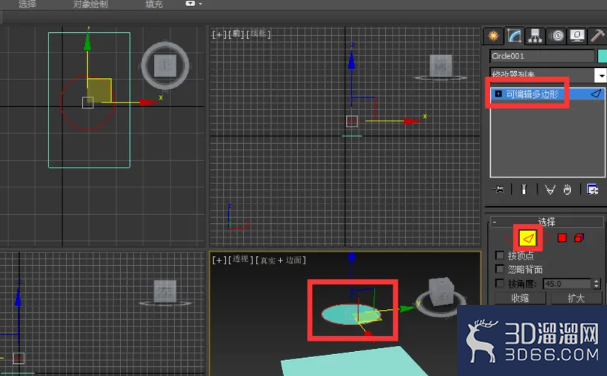Image resolution: width=607 pixels, height=376 pixels.
Task: Enable the 按顶点 checkbox
Action: click(x=500, y=255)
